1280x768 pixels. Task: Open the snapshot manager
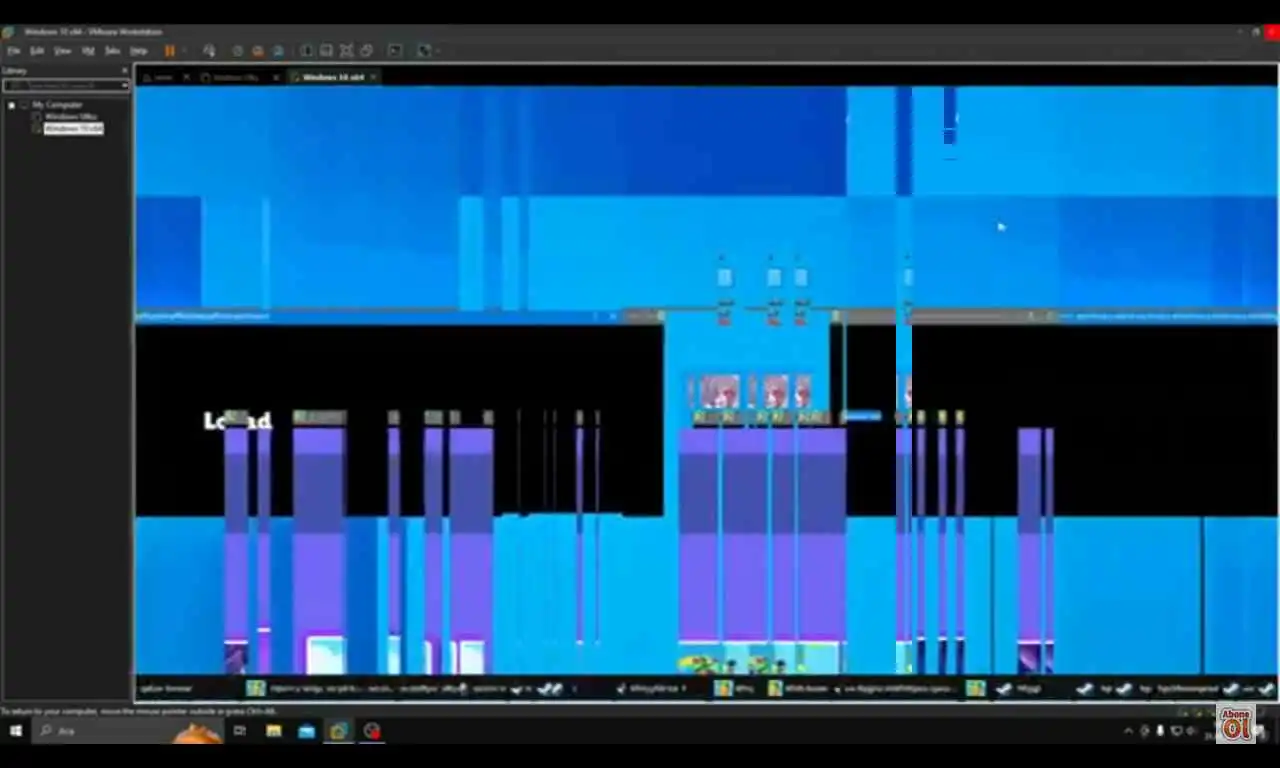tap(278, 50)
